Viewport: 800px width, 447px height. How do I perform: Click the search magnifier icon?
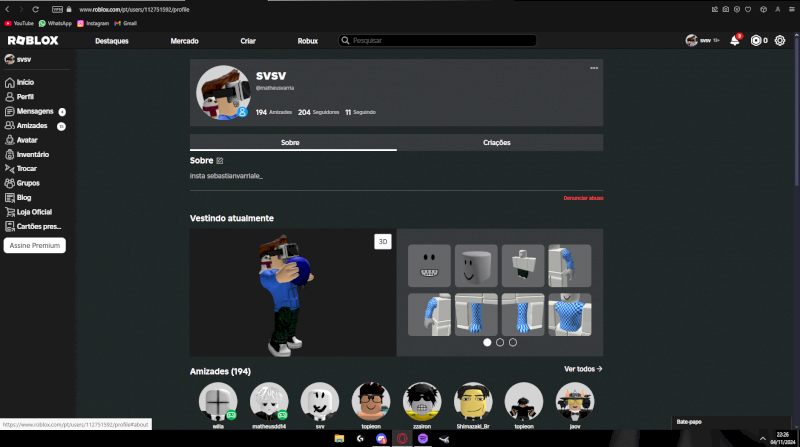[x=345, y=40]
